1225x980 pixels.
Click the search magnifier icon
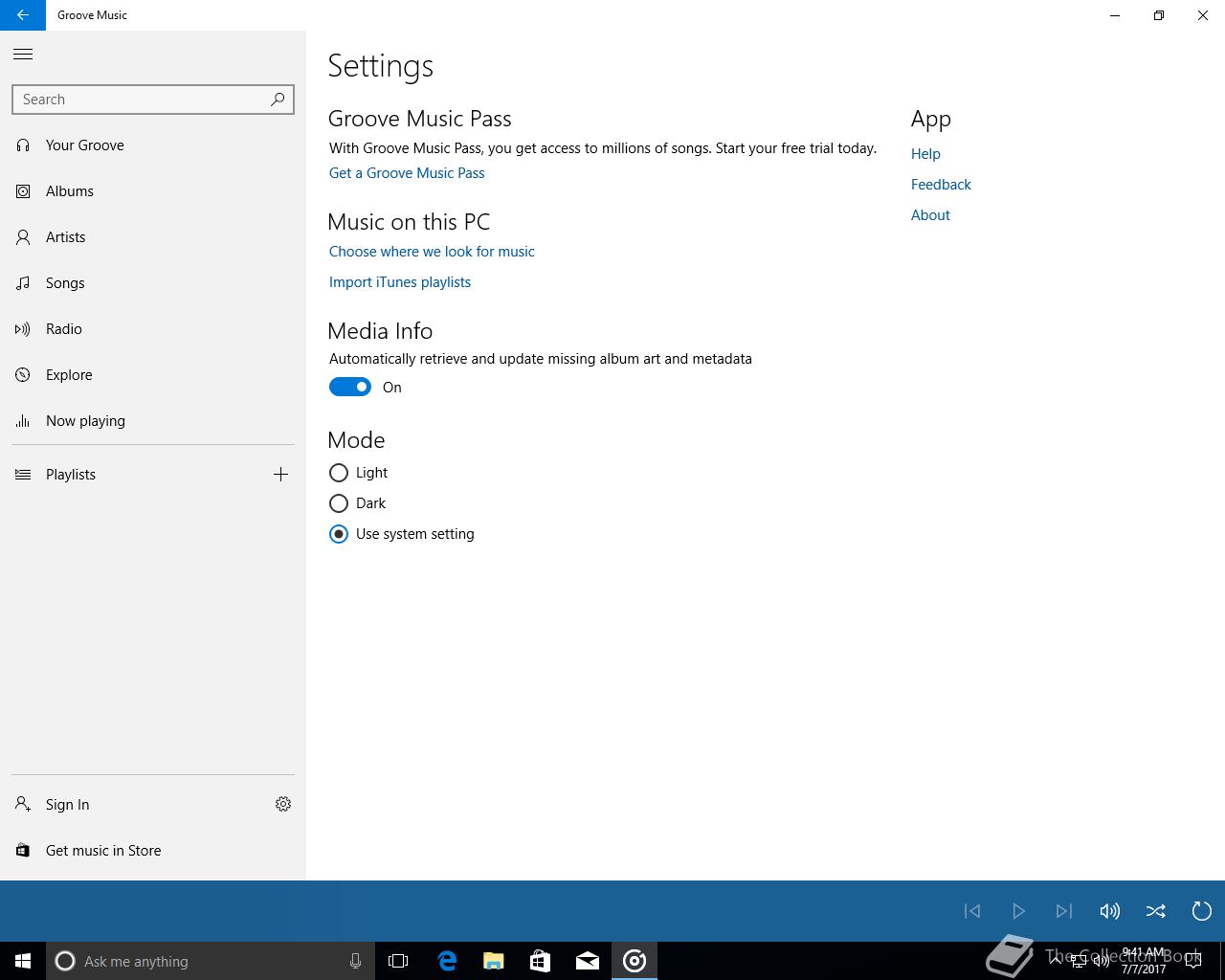tap(278, 100)
